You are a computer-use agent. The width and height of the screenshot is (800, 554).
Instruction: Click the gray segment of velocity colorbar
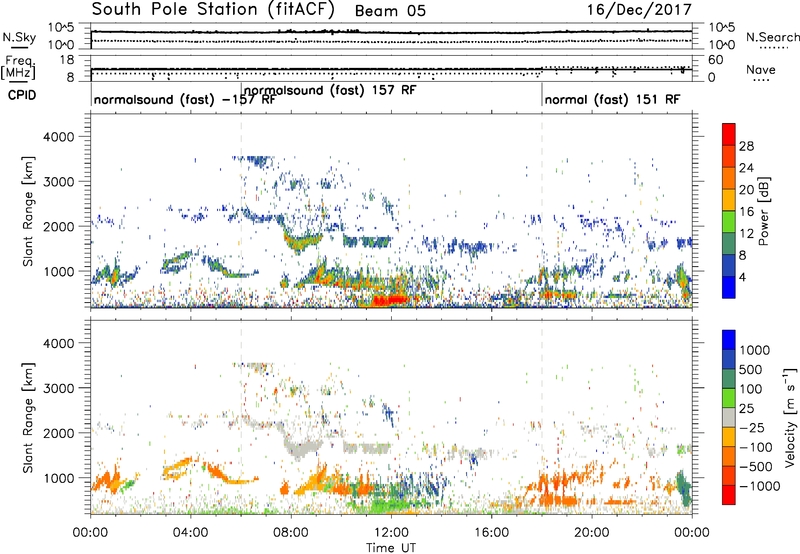pyautogui.click(x=729, y=417)
